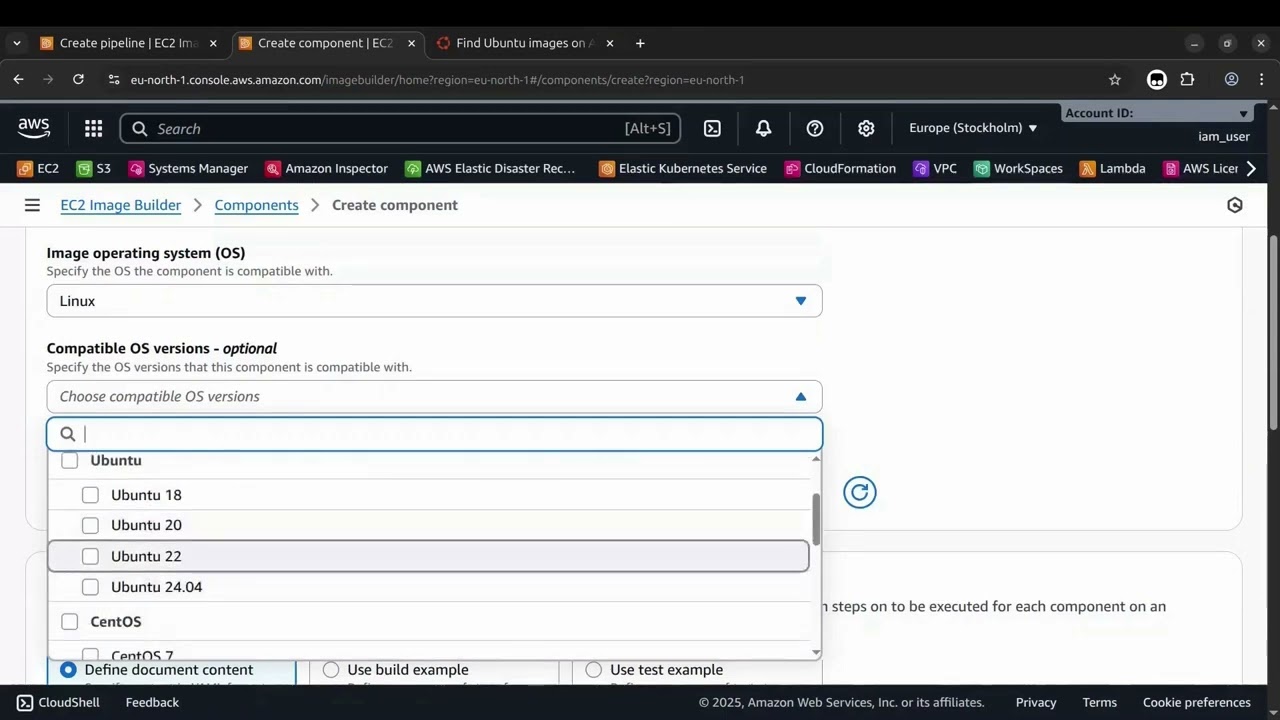Viewport: 1280px width, 720px height.
Task: Check the Ubuntu 18 checkbox
Action: pos(90,495)
